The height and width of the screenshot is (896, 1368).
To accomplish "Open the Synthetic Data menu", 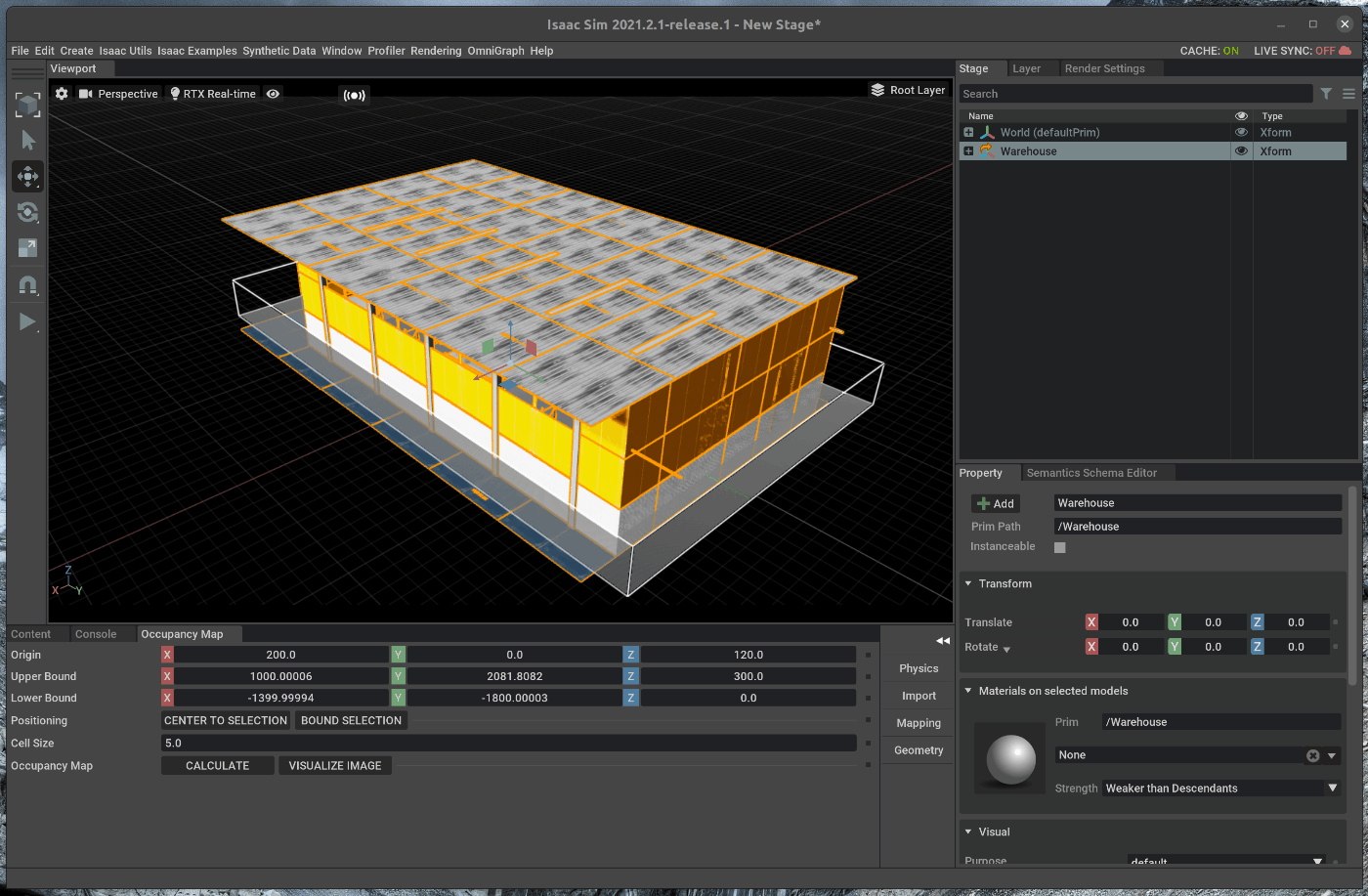I will point(279,51).
